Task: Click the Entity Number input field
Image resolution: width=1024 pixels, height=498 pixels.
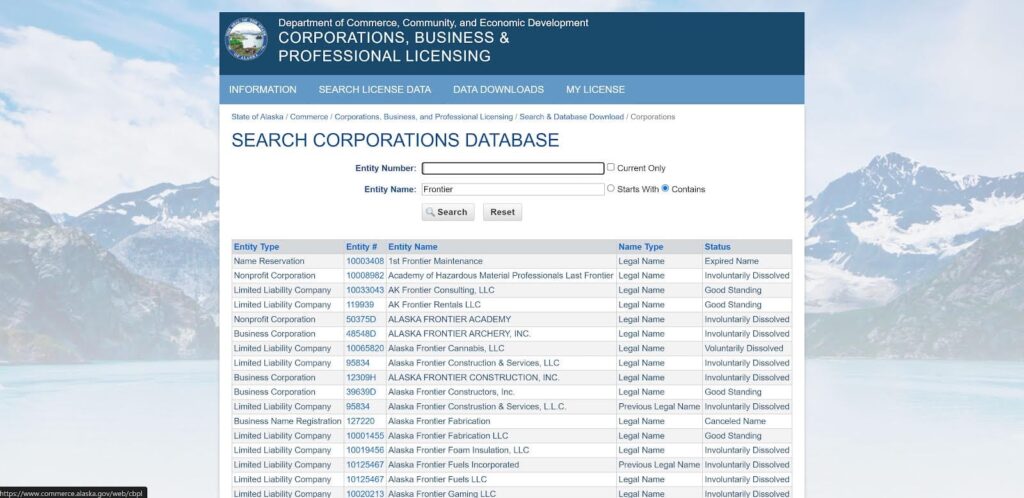Action: [512, 168]
